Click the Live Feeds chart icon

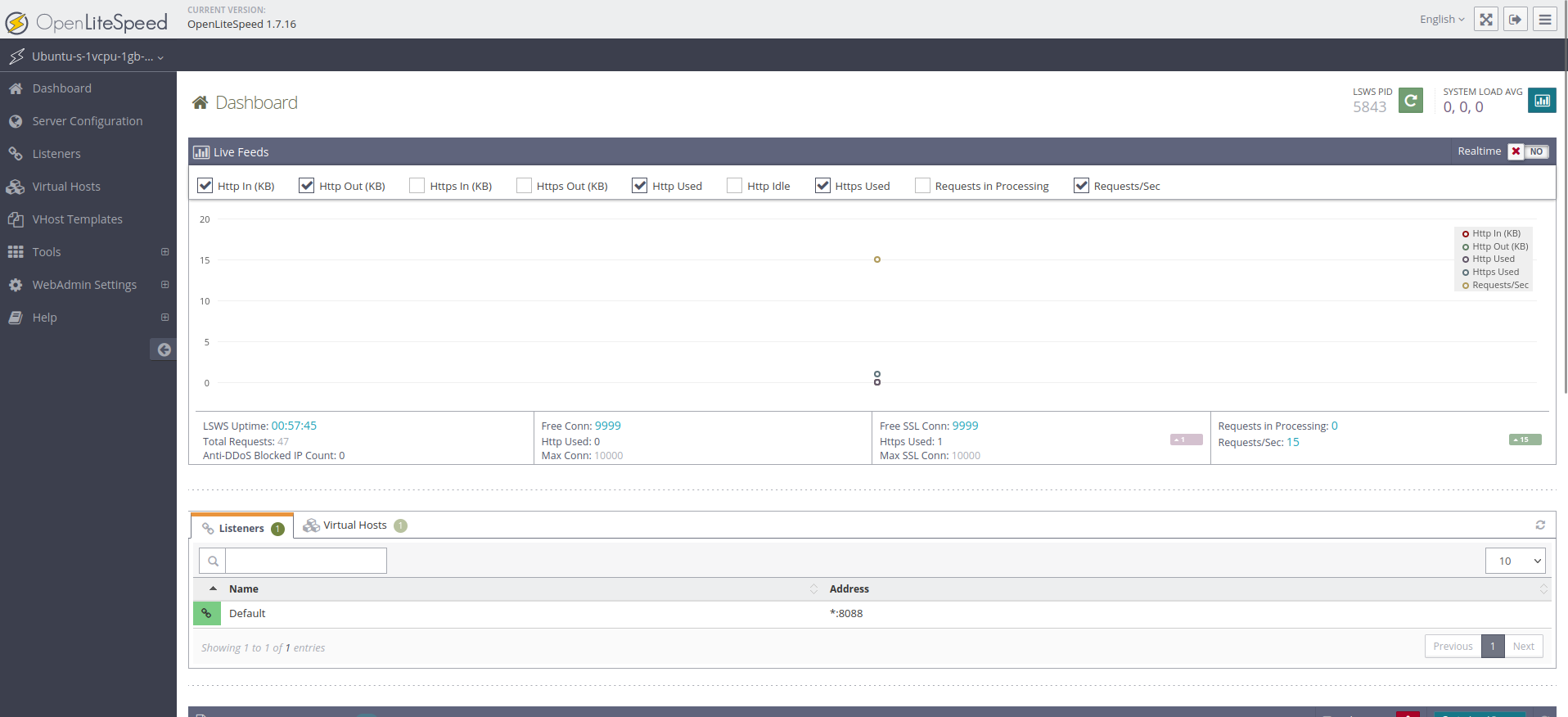(201, 152)
